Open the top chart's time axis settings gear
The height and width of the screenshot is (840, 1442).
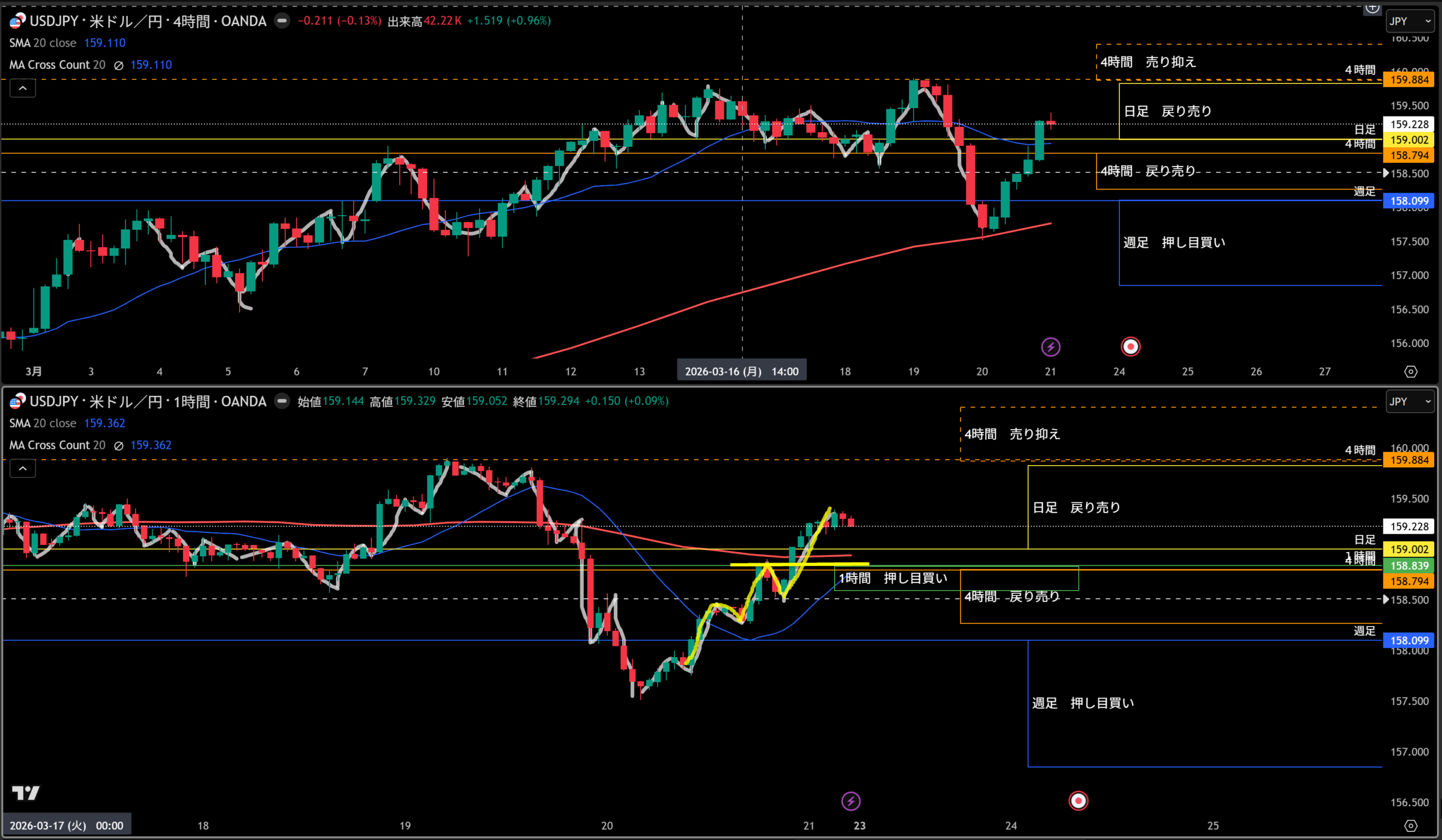1410,372
